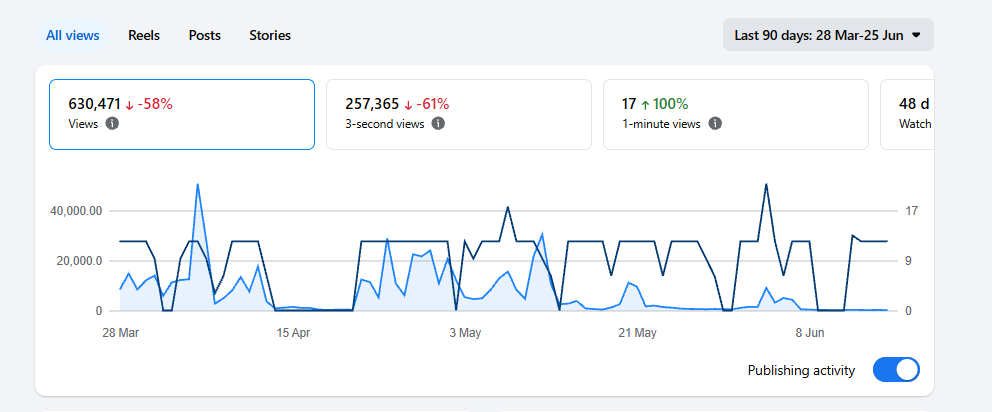Click the 40,000.00 y-axis label

point(76,211)
